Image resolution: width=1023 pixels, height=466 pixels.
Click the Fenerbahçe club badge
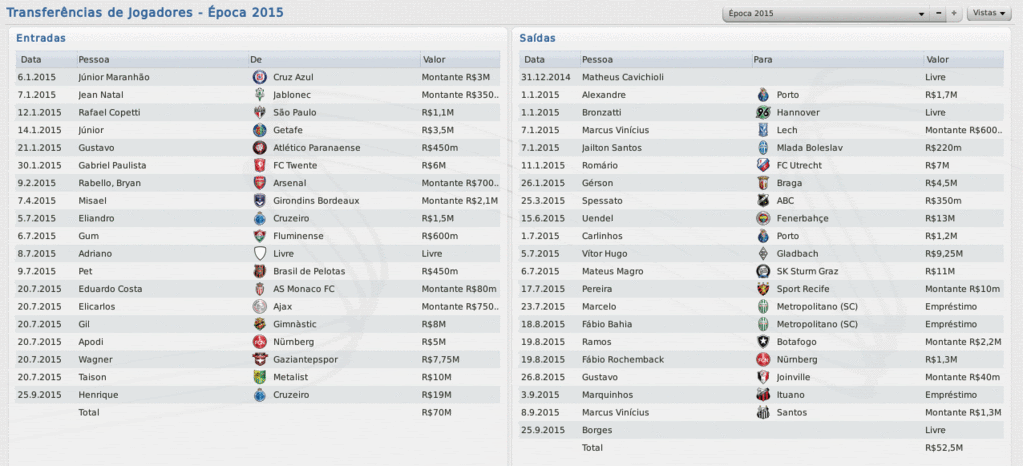click(763, 218)
